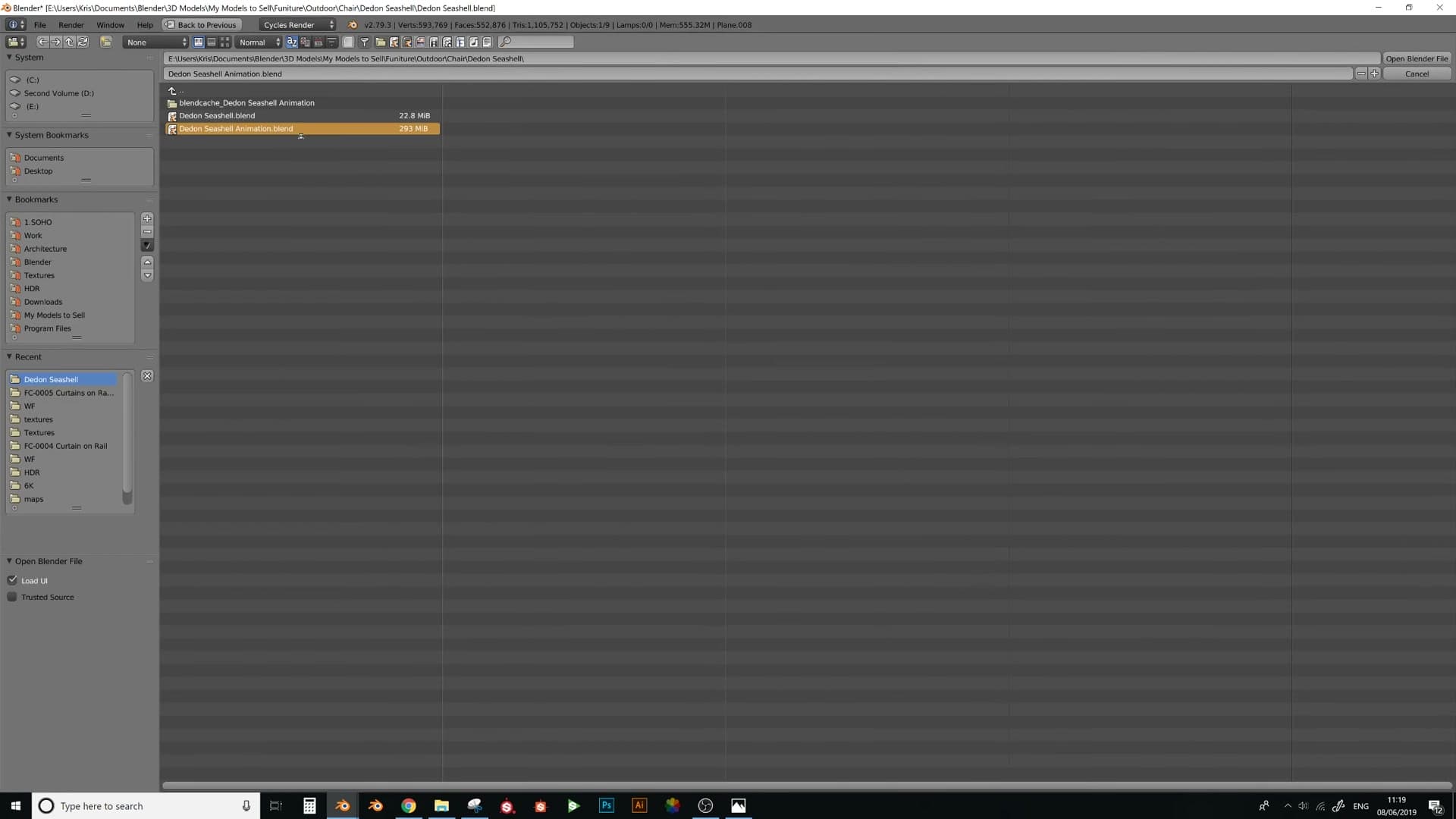This screenshot has height=819, width=1456.
Task: Move up to parent directory icon
Action: [69, 42]
